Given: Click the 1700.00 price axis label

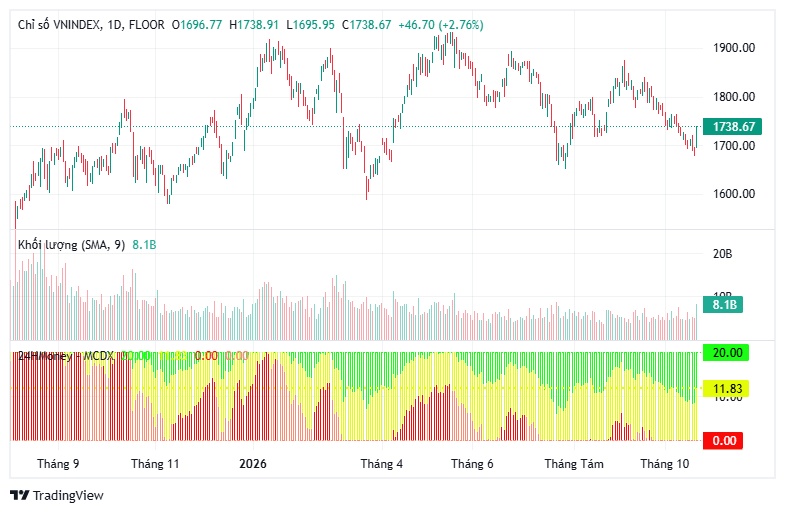Looking at the screenshot, I should tap(734, 146).
